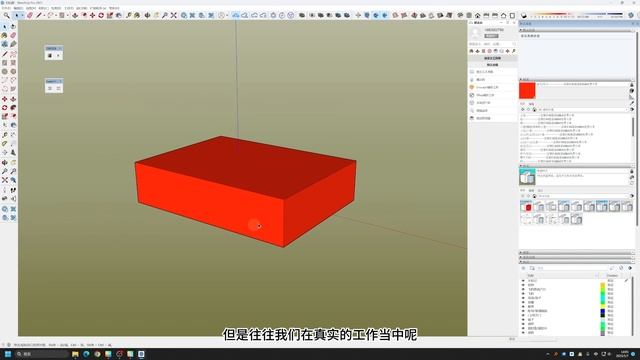This screenshot has height=360, width=640.
Task: Click the gear settings icon at top right toolbar end
Action: pyautogui.click(x=631, y=16)
